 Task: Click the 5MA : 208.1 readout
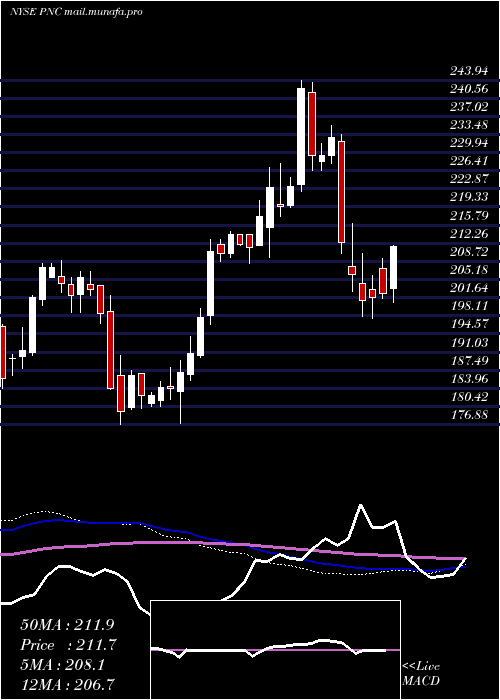click(63, 665)
